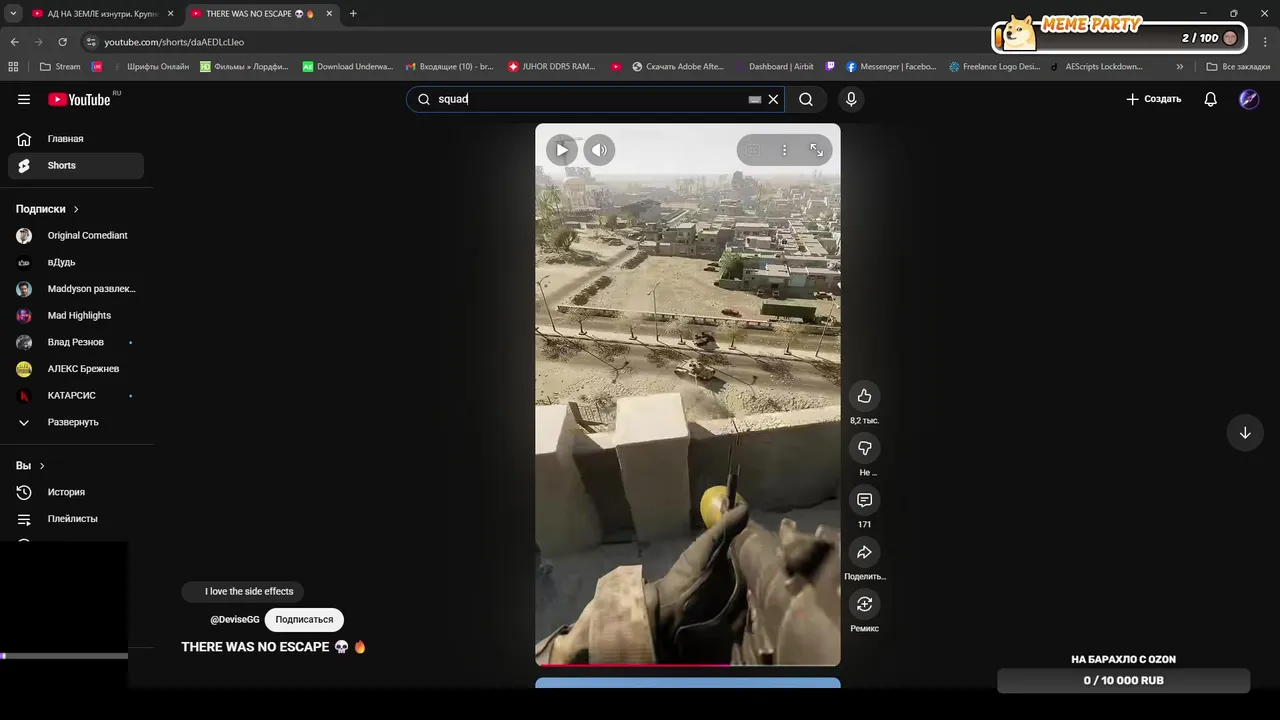View site information icon in address bar
The width and height of the screenshot is (1280, 720).
pyautogui.click(x=91, y=42)
